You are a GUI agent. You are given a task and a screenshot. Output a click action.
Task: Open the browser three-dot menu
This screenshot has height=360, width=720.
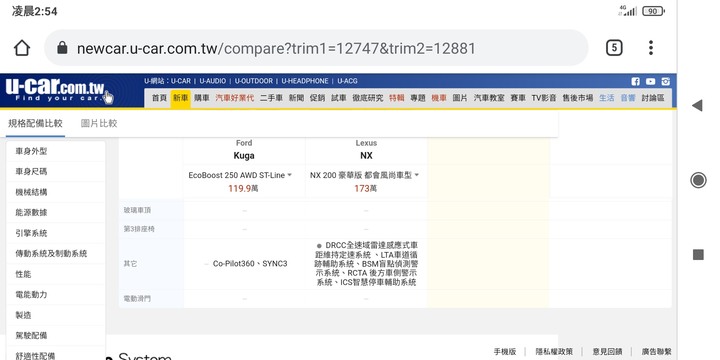(x=651, y=48)
